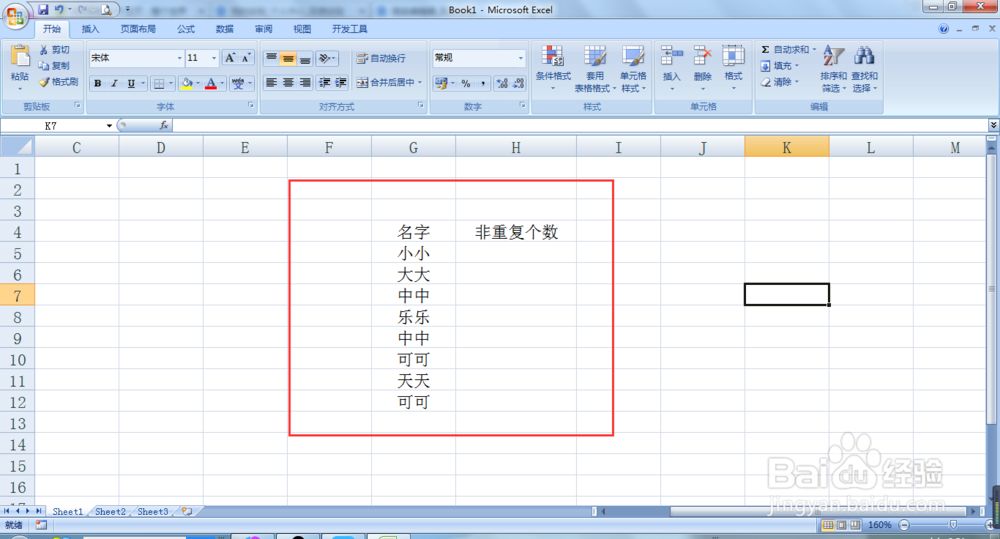Copy selection with 复制

(55, 66)
